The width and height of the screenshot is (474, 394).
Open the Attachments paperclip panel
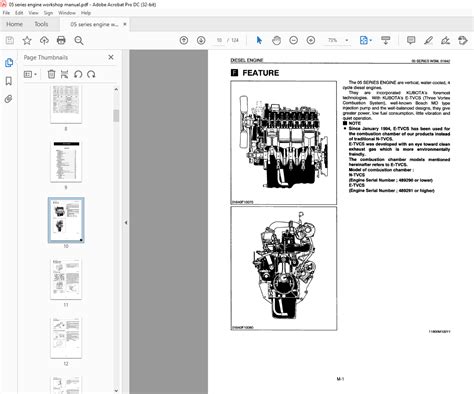(x=9, y=99)
